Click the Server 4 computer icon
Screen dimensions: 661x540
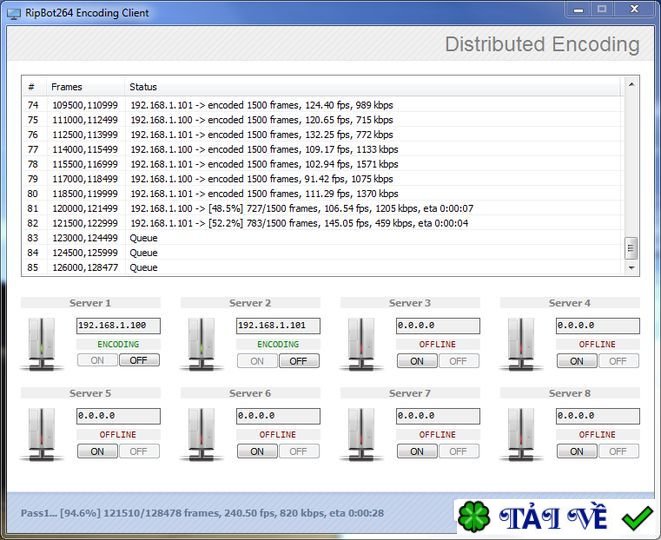pyautogui.click(x=521, y=344)
